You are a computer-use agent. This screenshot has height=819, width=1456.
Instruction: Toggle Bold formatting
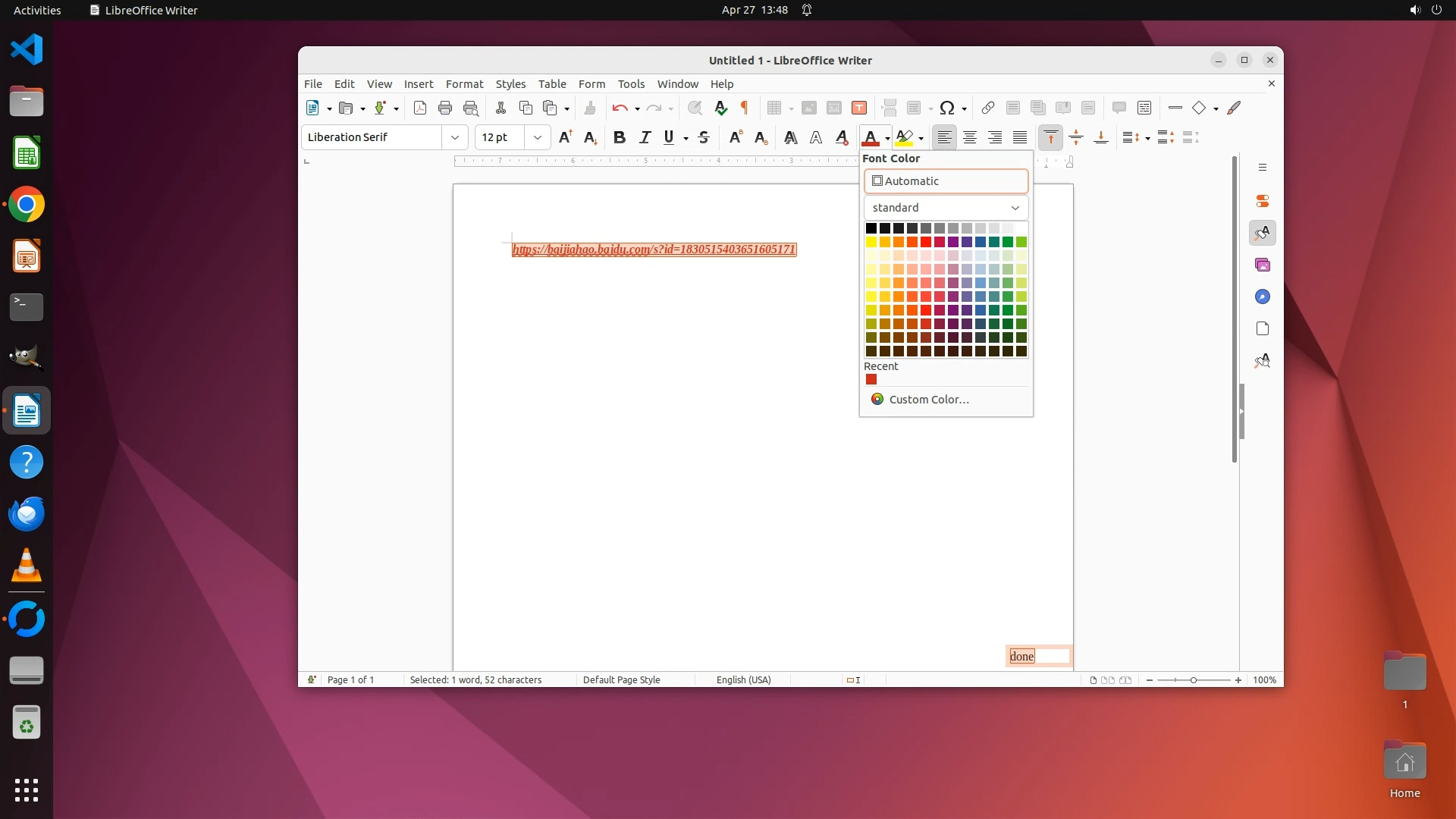tap(619, 137)
